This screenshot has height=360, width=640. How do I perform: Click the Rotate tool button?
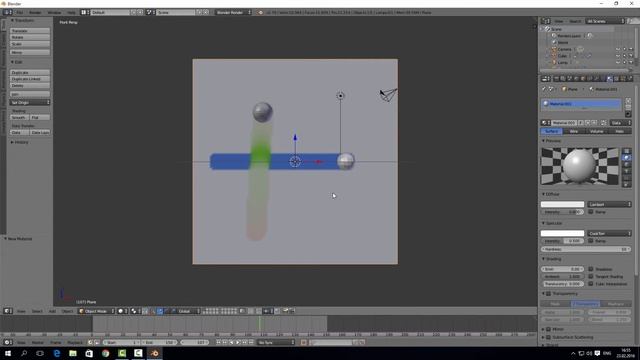pos(30,37)
